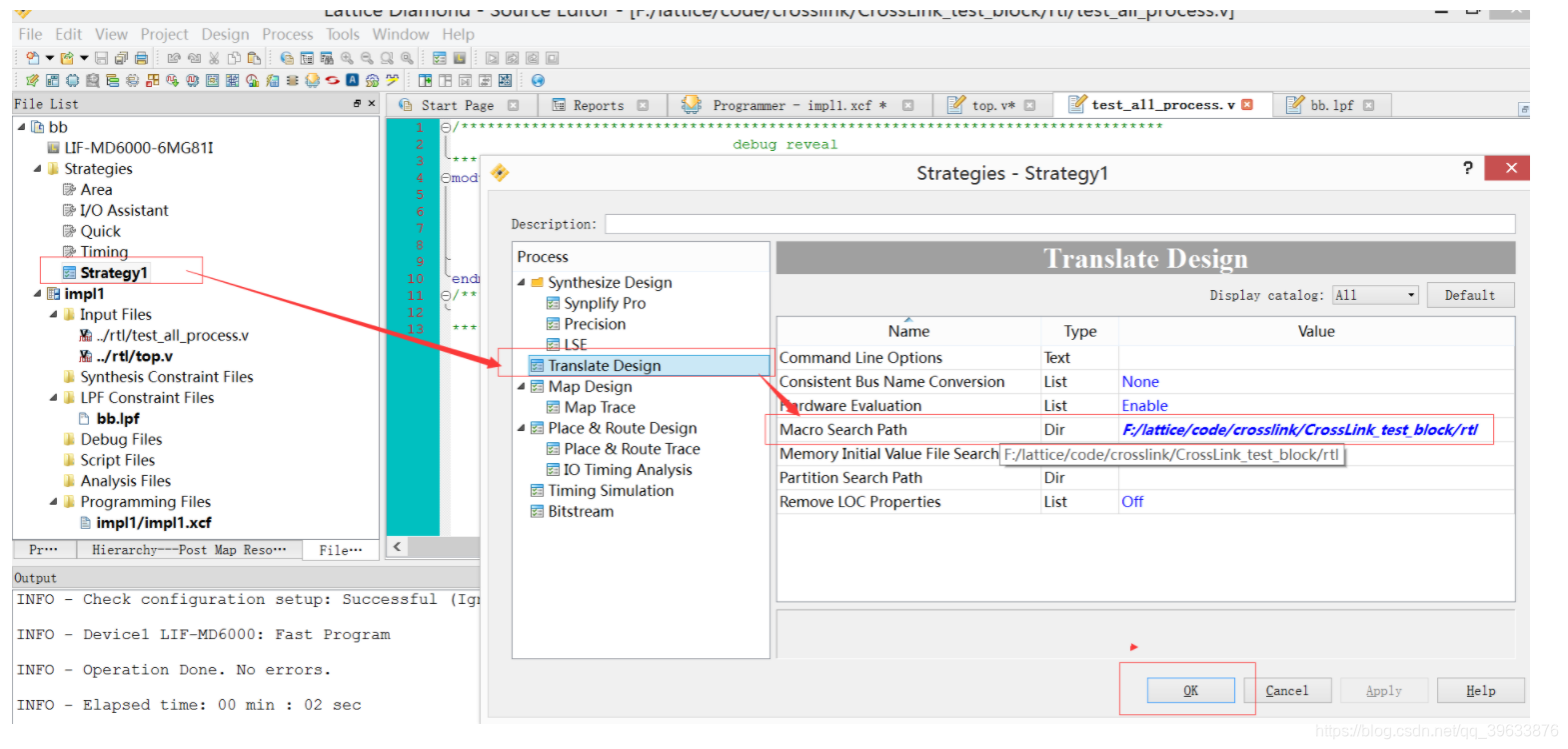Collapse the Programming Files folder

click(54, 502)
